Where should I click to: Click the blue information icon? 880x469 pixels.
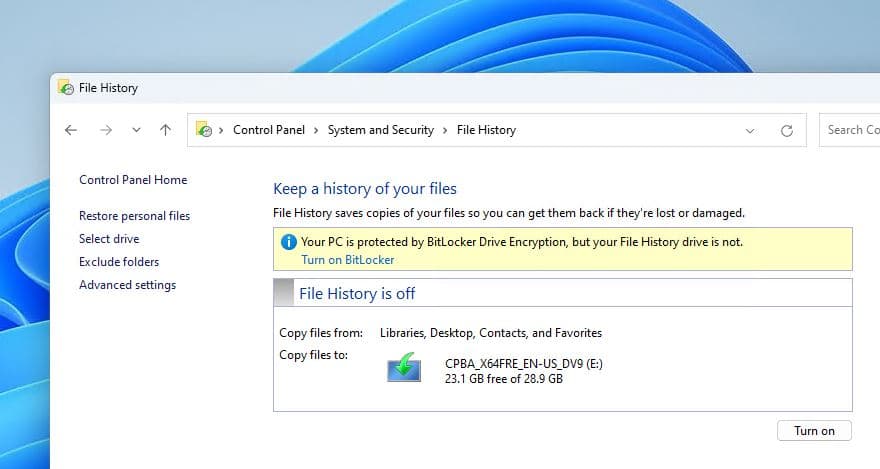[x=288, y=242]
